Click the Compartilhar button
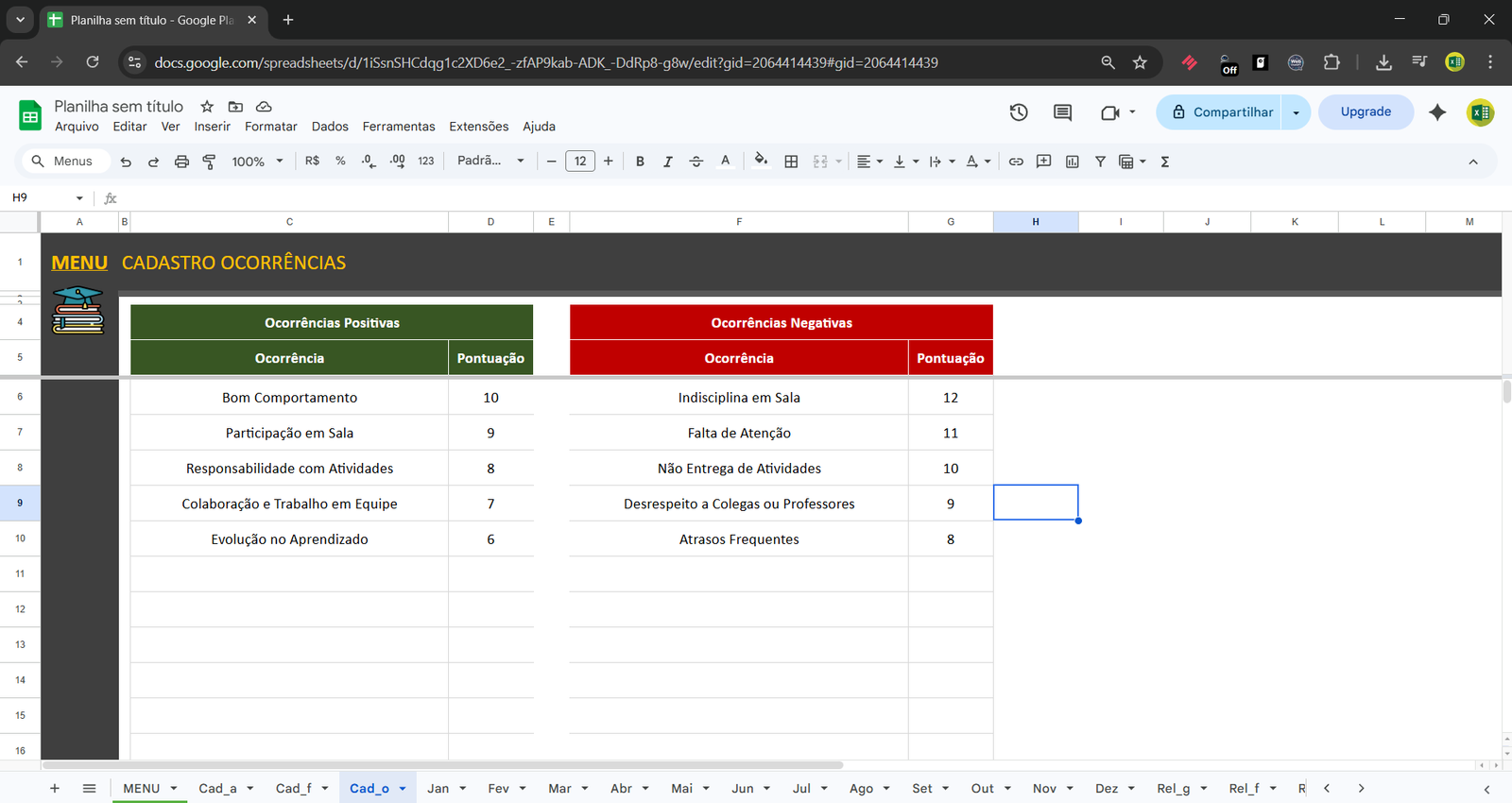This screenshot has width=1512, height=803. [x=1221, y=112]
